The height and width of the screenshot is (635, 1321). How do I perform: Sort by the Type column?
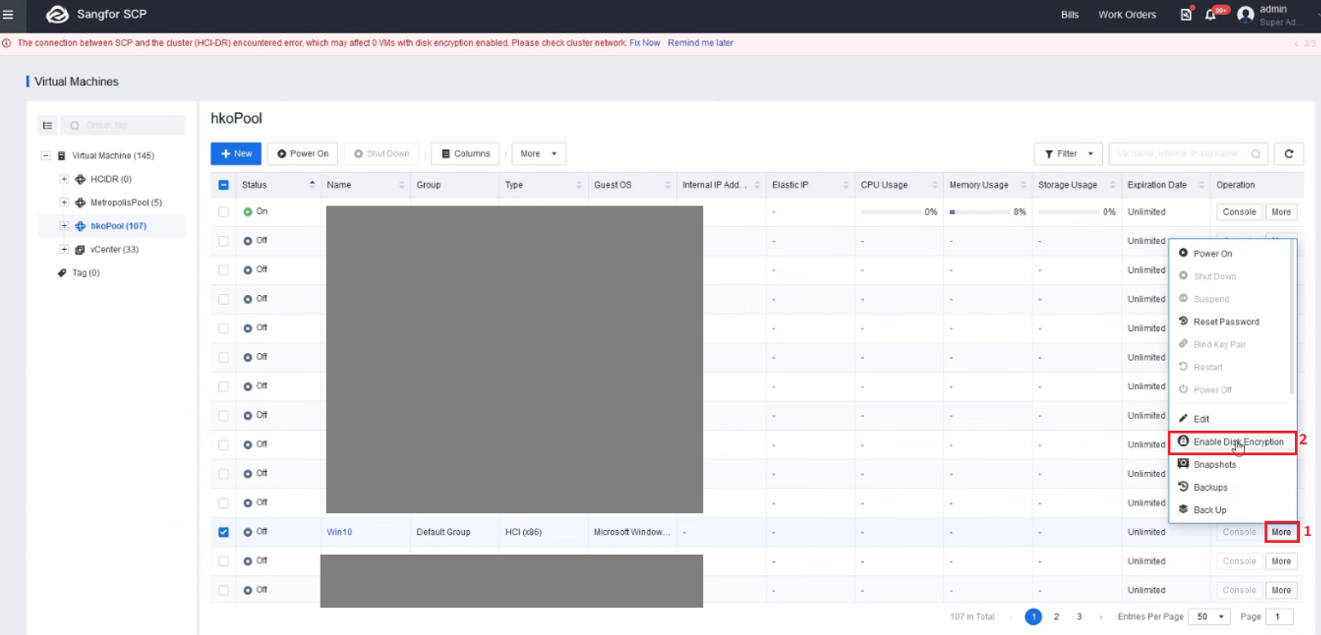tap(580, 185)
